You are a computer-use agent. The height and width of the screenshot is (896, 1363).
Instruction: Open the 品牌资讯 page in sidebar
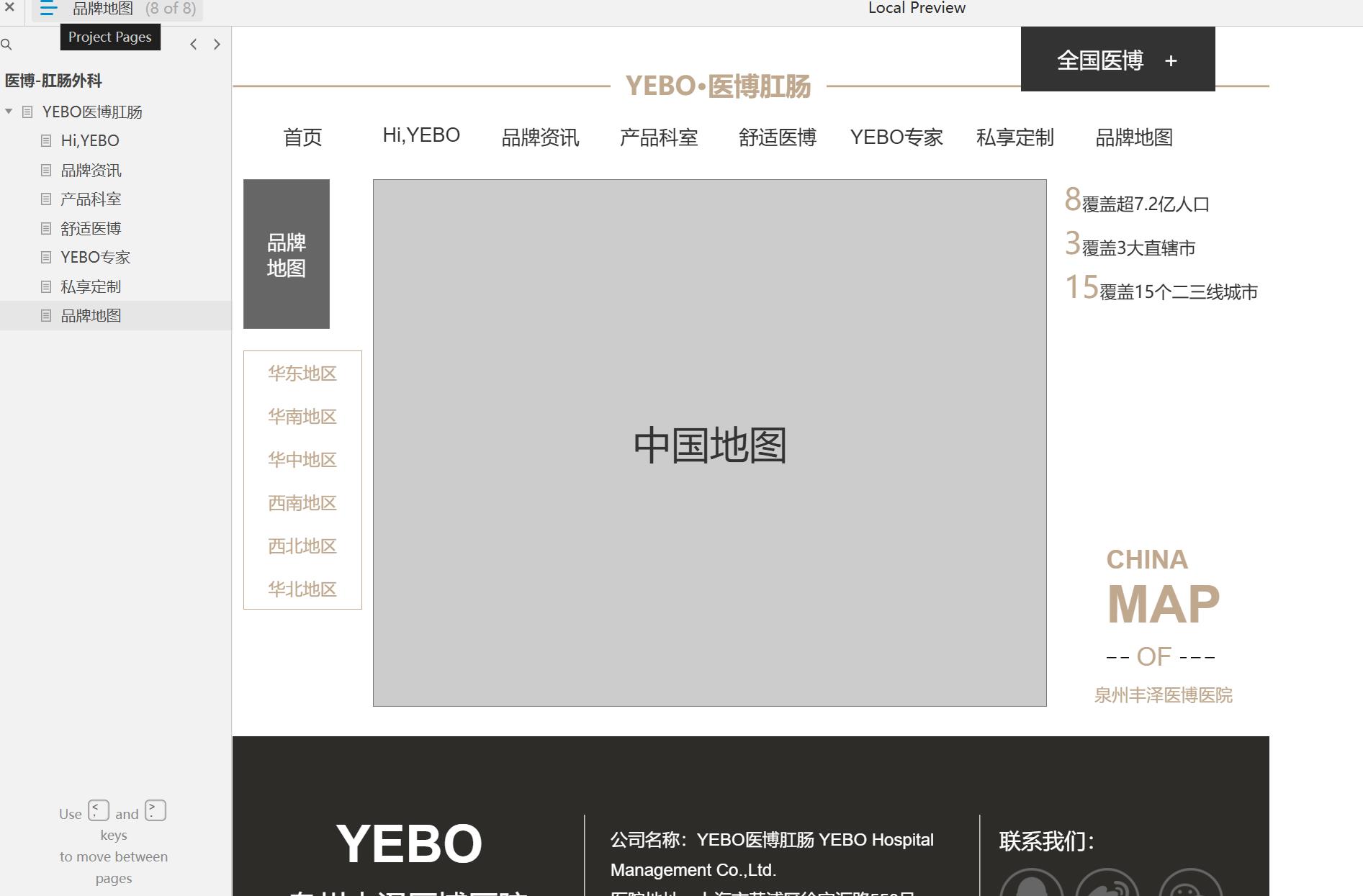coord(91,171)
